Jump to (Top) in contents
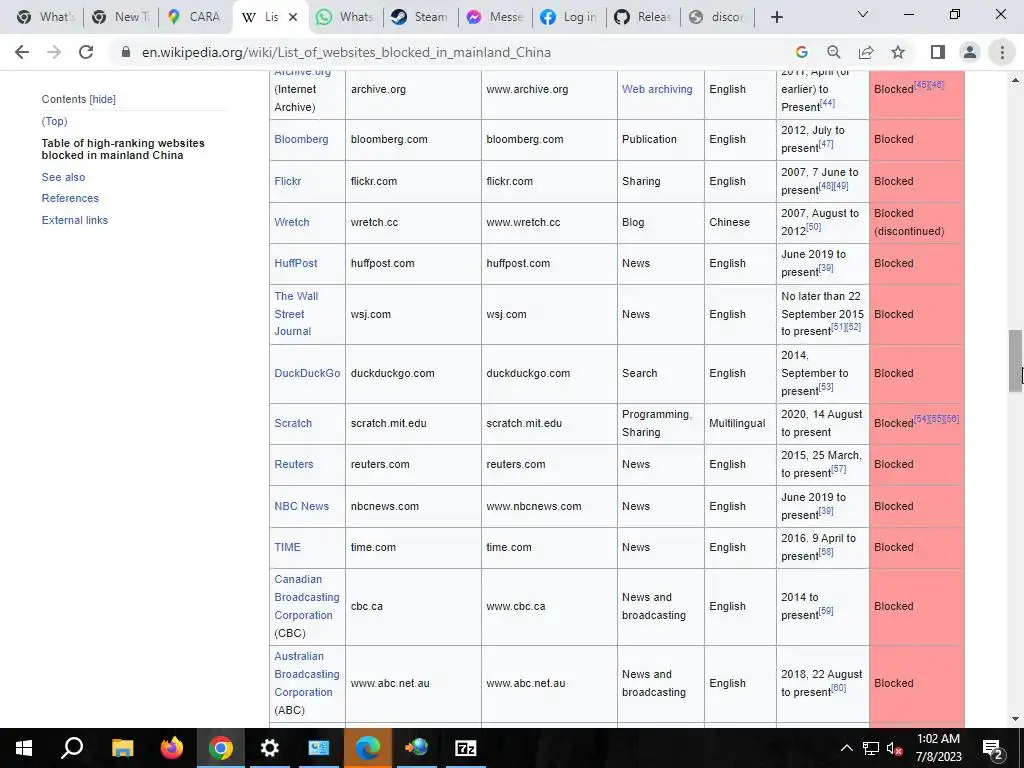The image size is (1024, 768). [54, 121]
